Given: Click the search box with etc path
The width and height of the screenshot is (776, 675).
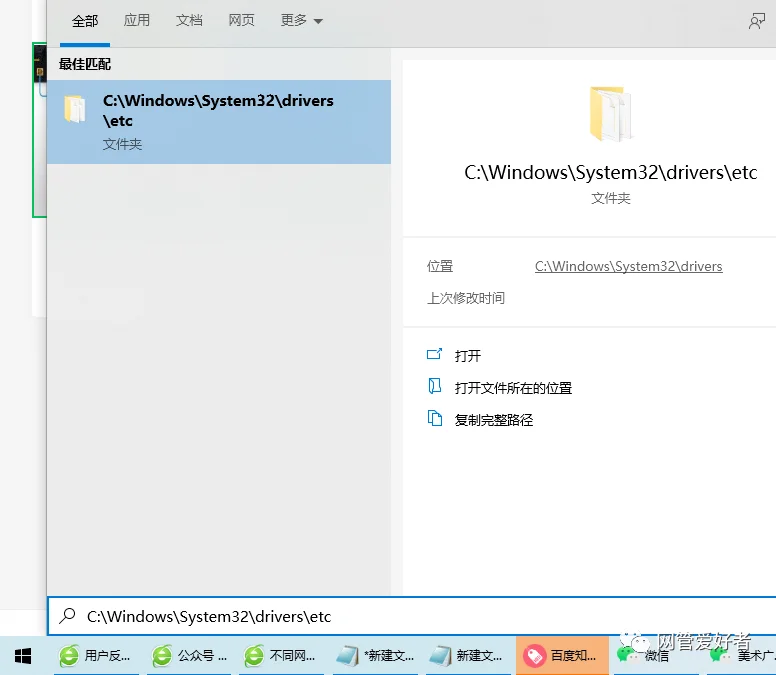Looking at the screenshot, I should tap(412, 616).
